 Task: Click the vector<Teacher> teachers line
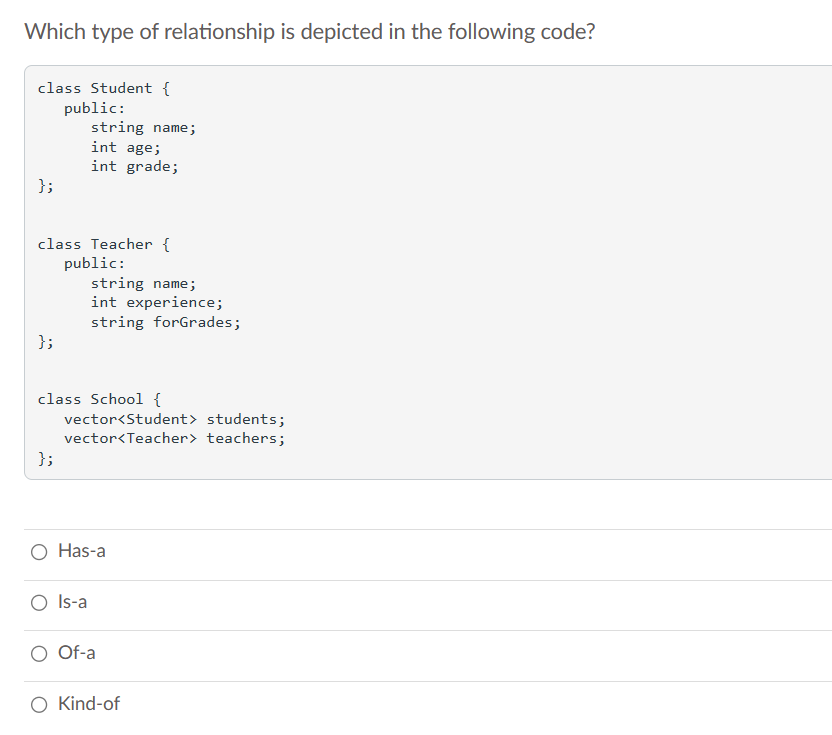pyautogui.click(x=175, y=438)
